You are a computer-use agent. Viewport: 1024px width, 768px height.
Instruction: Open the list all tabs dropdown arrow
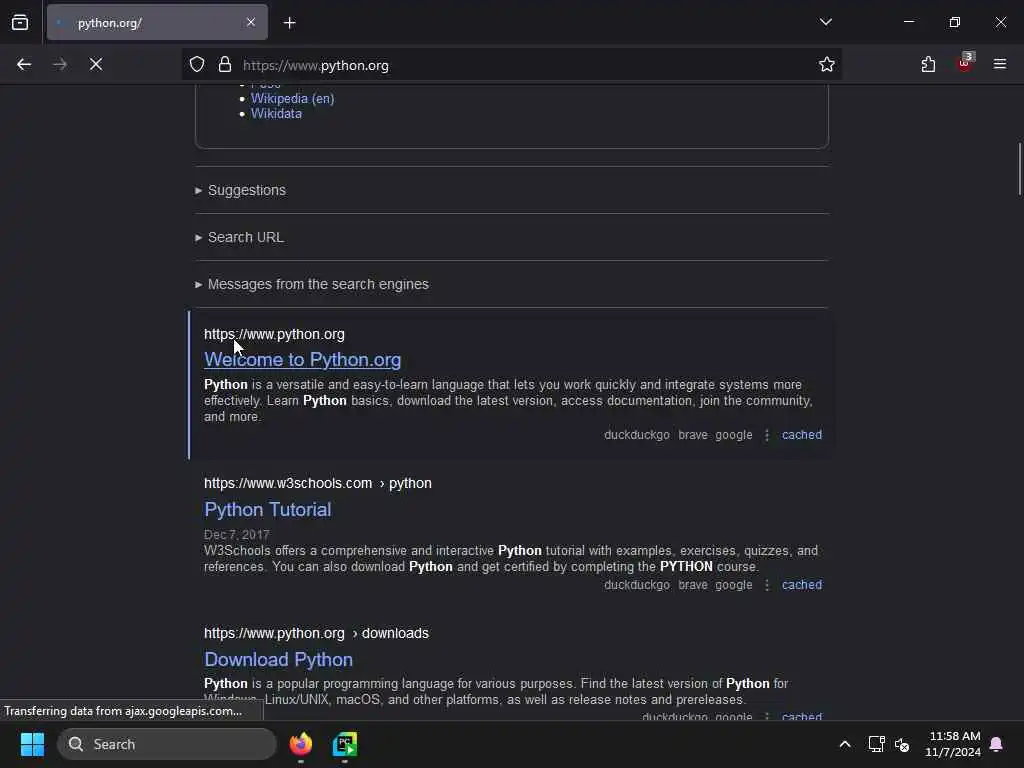825,22
